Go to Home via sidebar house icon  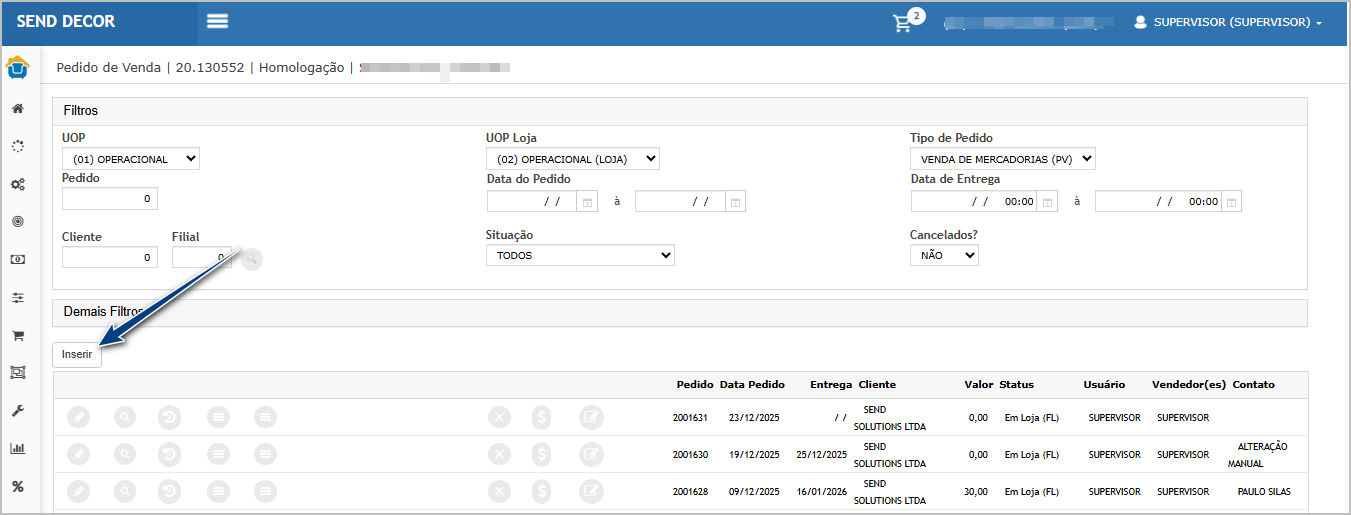[18, 108]
